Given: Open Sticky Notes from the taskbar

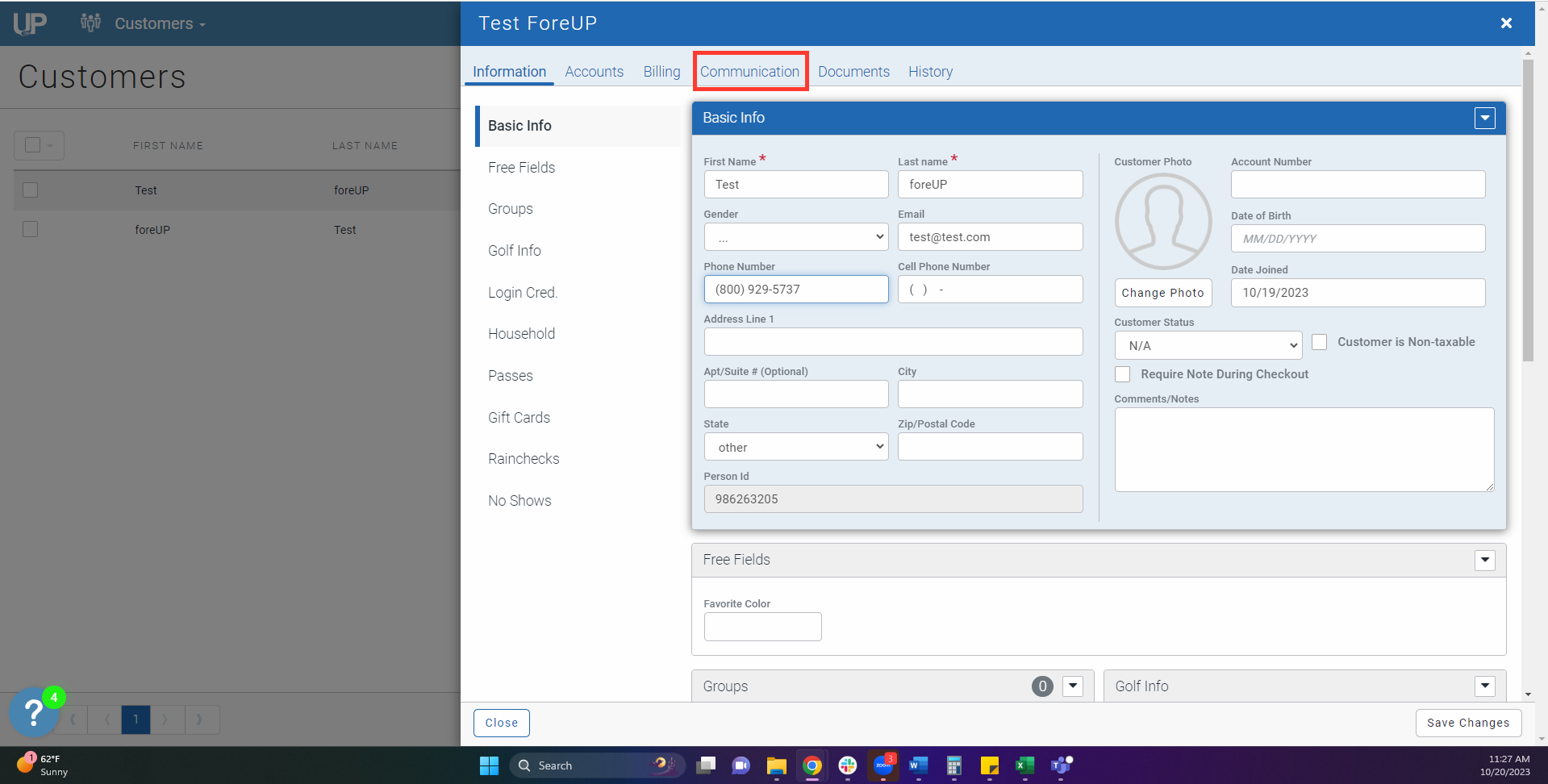Looking at the screenshot, I should [x=990, y=765].
